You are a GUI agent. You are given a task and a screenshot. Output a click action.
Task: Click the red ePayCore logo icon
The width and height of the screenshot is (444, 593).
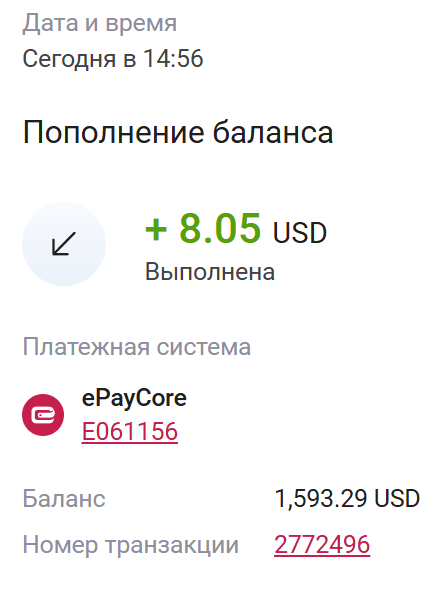[43, 415]
